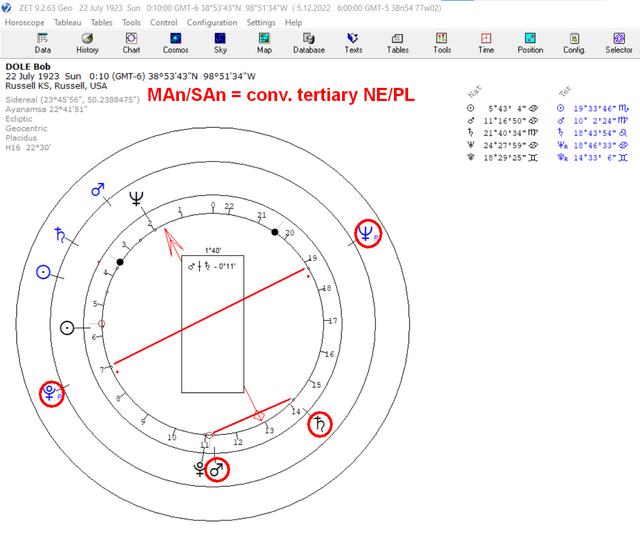This screenshot has height=547, width=640.
Task: Click the Sidereal settings line
Action: pyautogui.click(x=72, y=100)
